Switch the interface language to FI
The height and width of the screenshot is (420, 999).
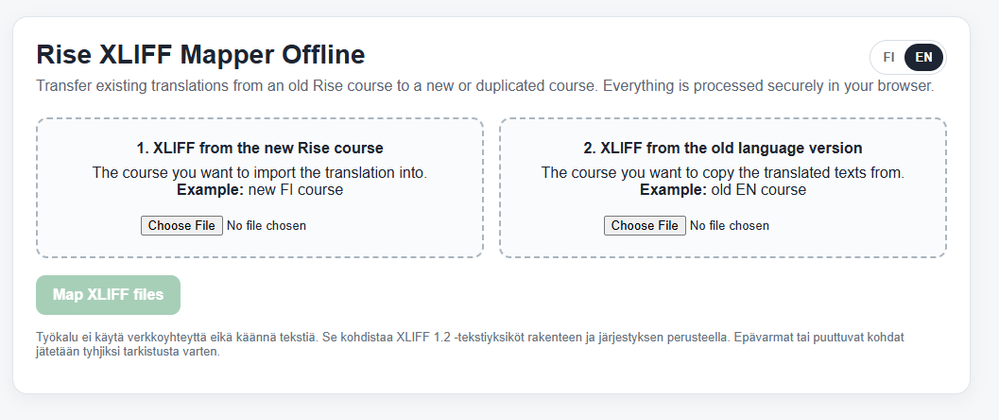889,57
